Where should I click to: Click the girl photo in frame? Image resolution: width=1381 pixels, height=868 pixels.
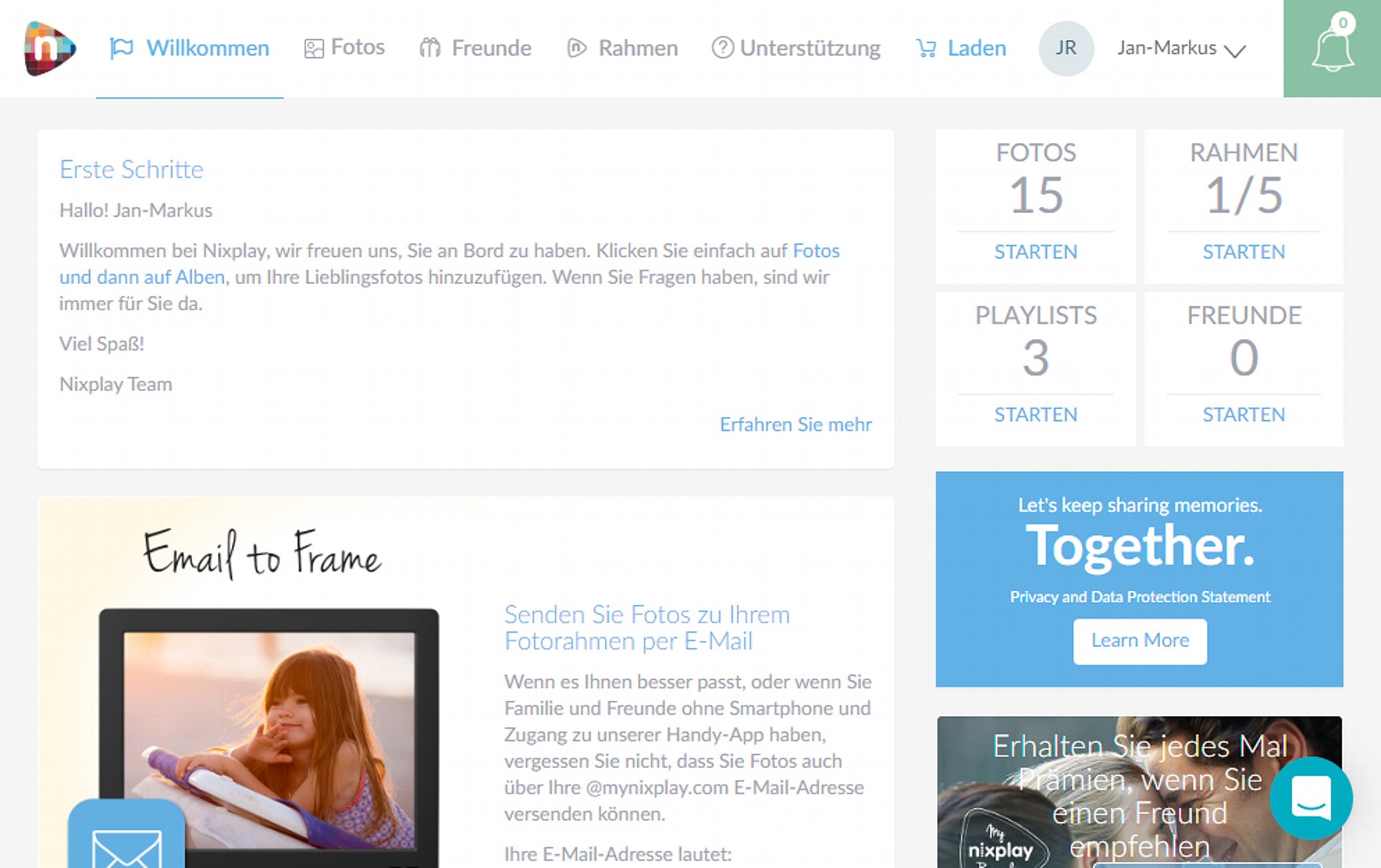(270, 741)
